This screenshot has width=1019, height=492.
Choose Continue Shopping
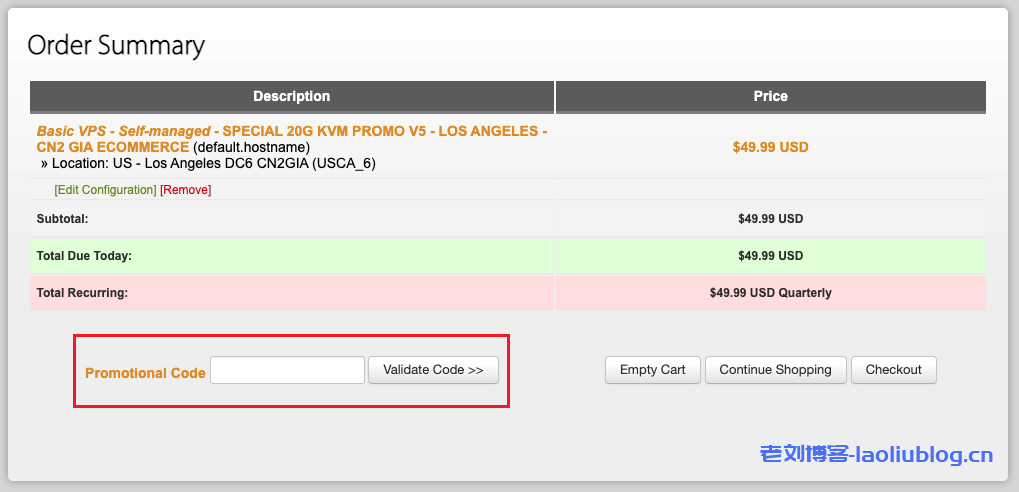[x=775, y=370]
